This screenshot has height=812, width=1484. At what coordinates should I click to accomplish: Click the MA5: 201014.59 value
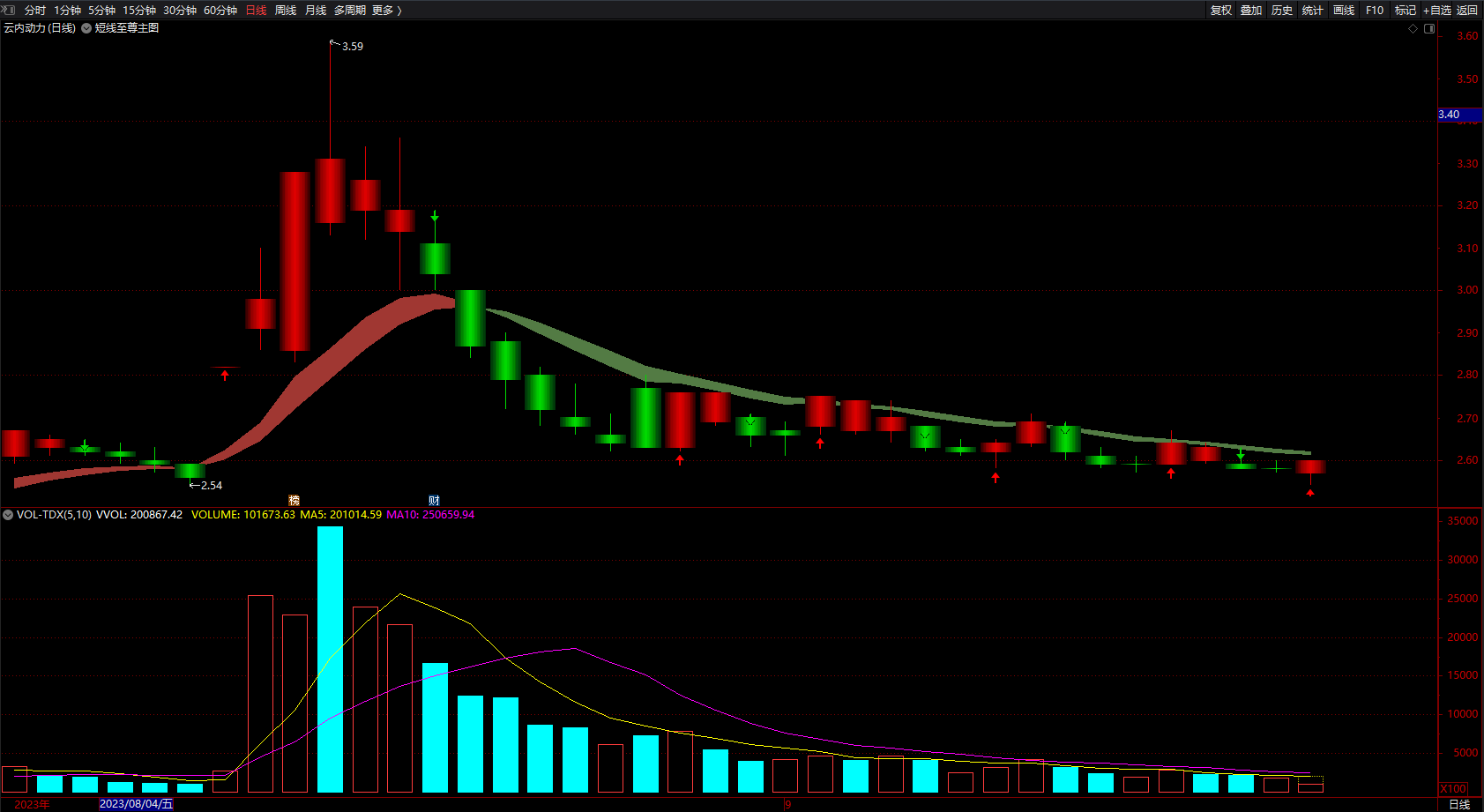(340, 515)
